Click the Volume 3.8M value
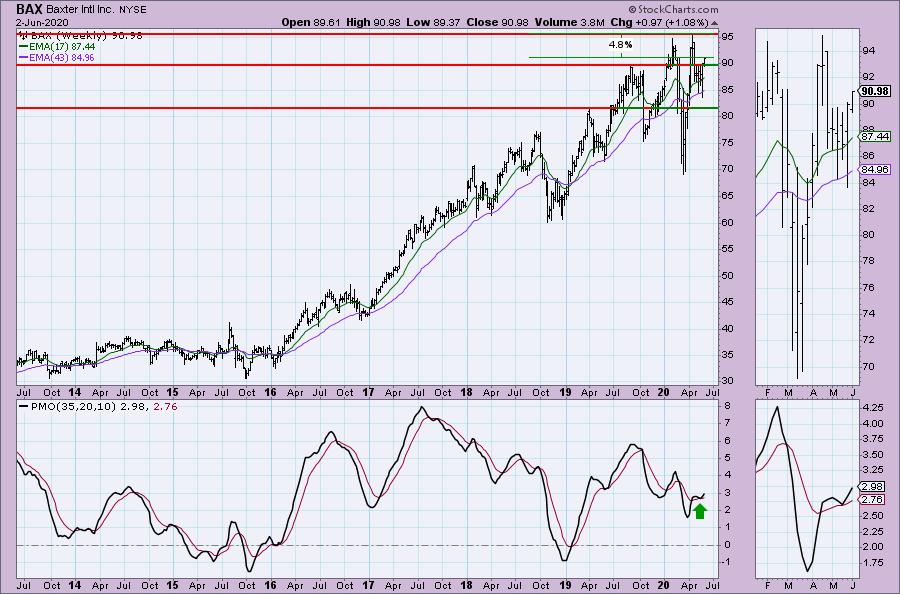Viewport: 900px width, 594px height. point(569,22)
